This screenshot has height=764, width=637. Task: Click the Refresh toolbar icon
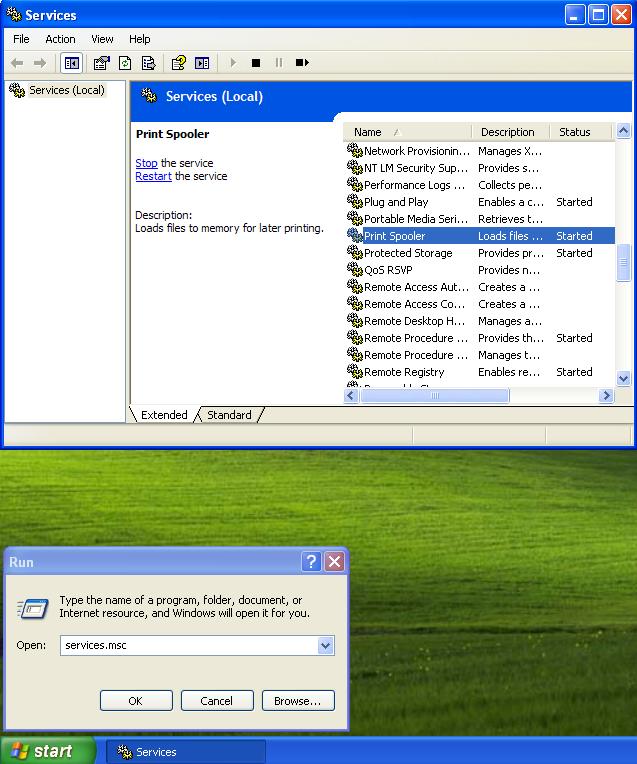(125, 63)
